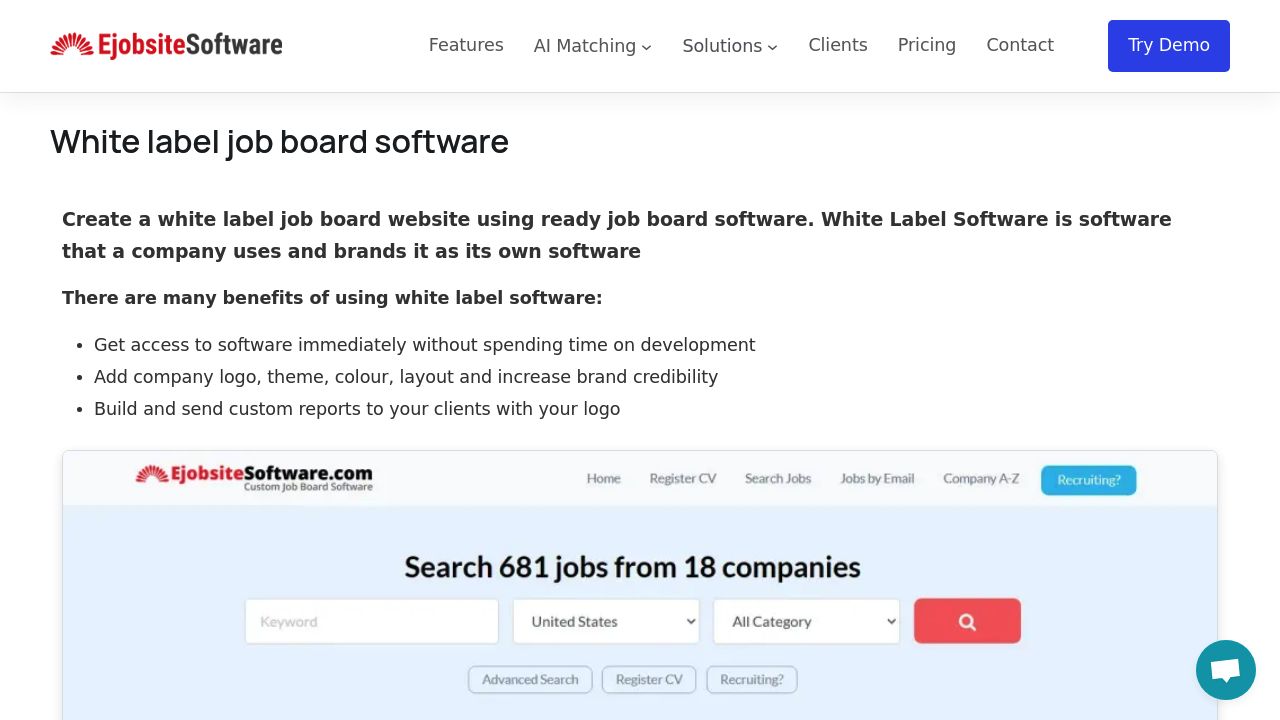
Task: Navigate to the Contact page
Action: [x=1019, y=45]
